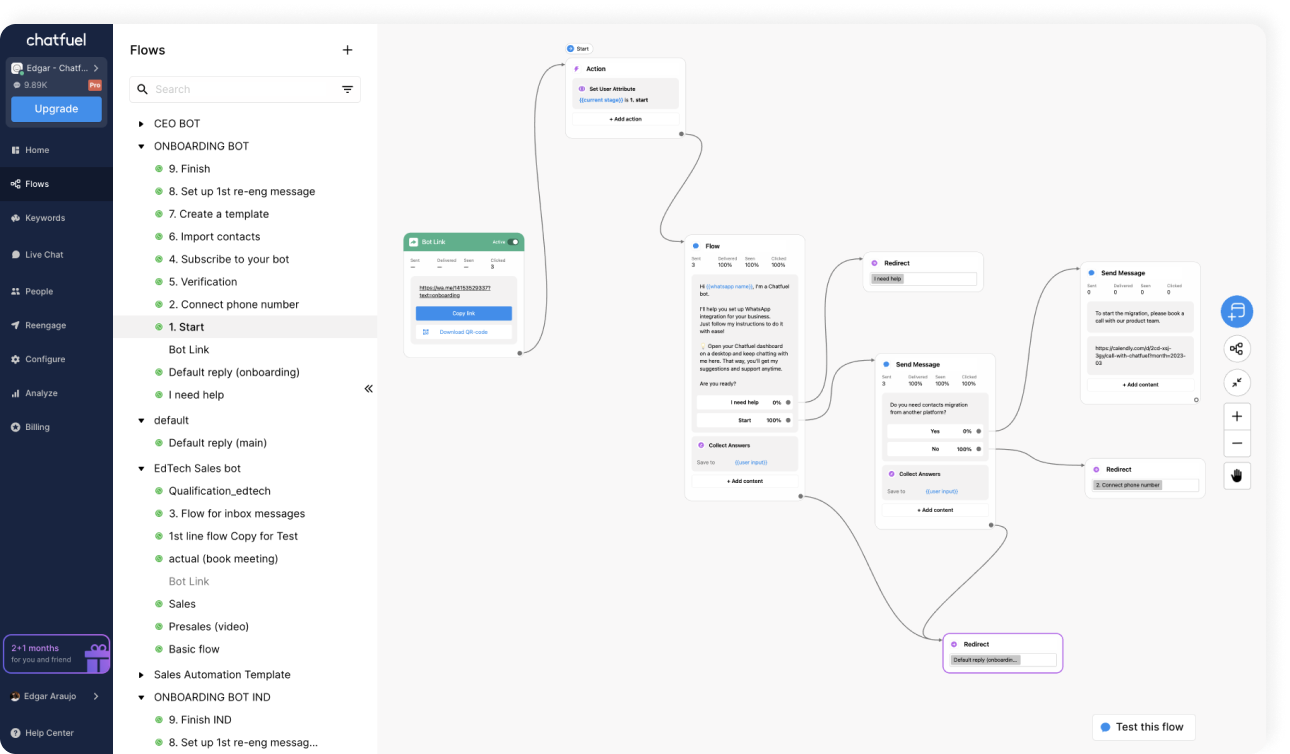Click the Chatfuel logo
1290x754 pixels.
click(56, 40)
